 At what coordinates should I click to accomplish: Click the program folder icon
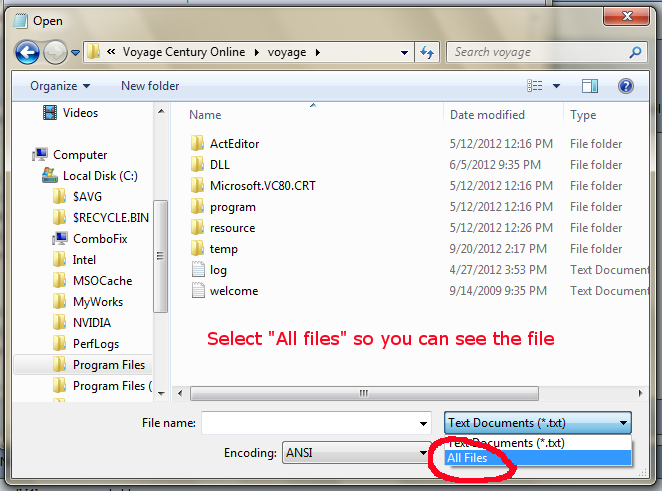(x=197, y=207)
